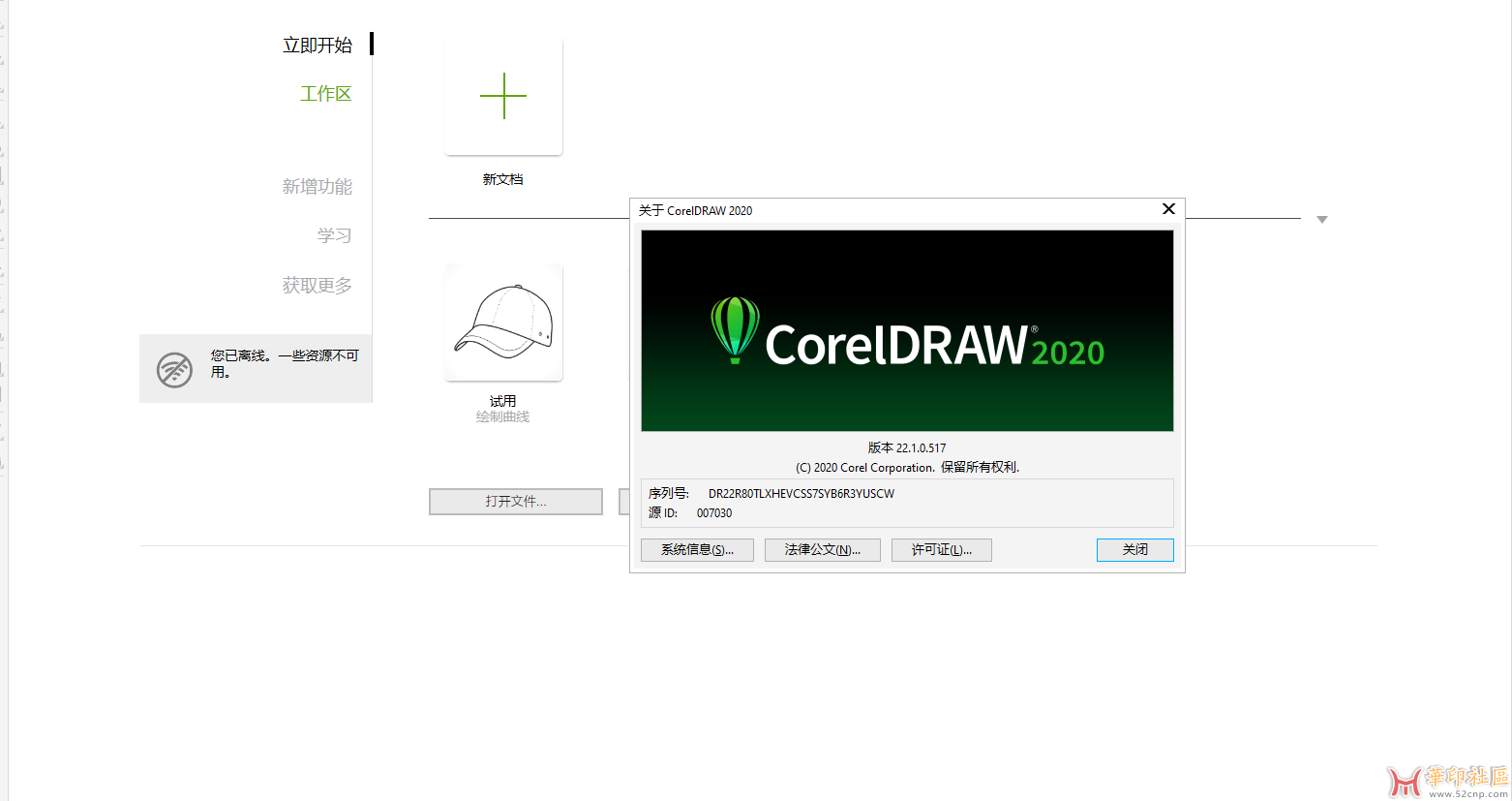Image resolution: width=1512 pixels, height=801 pixels.
Task: Click the 新文档 label
Action: tap(502, 180)
